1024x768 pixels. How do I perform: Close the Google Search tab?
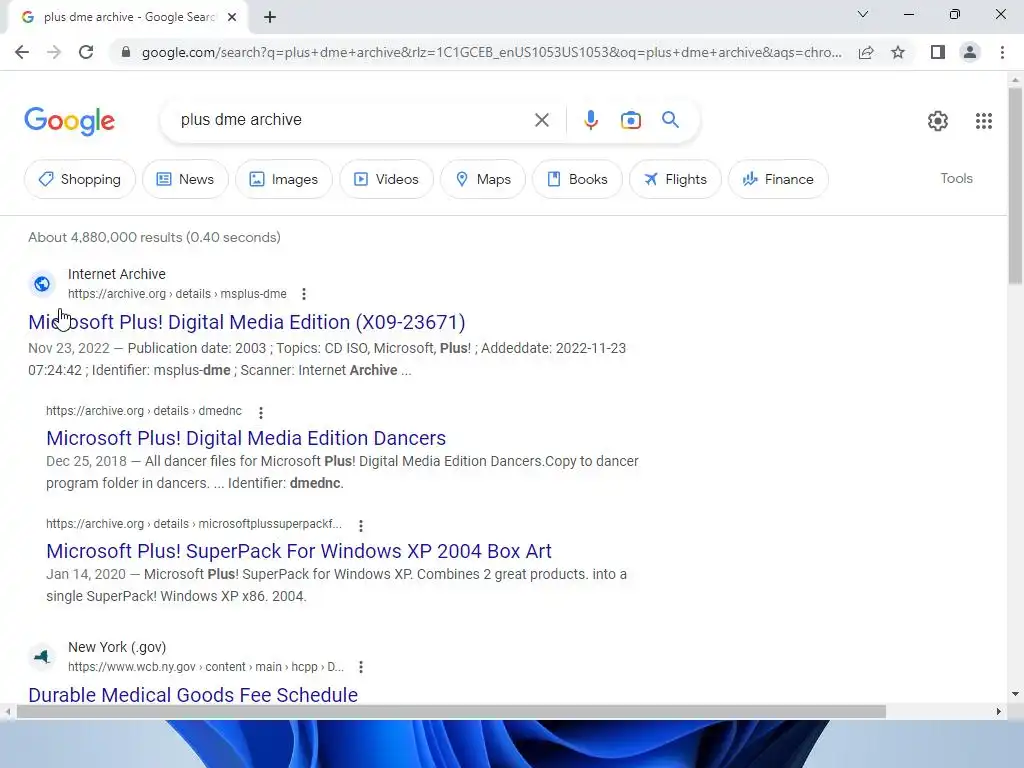232,17
